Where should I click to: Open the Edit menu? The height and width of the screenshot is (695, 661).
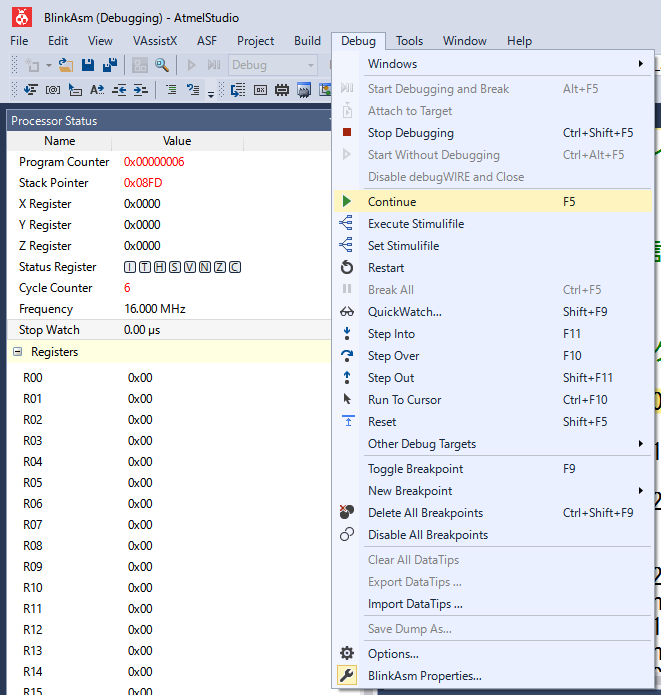click(58, 41)
